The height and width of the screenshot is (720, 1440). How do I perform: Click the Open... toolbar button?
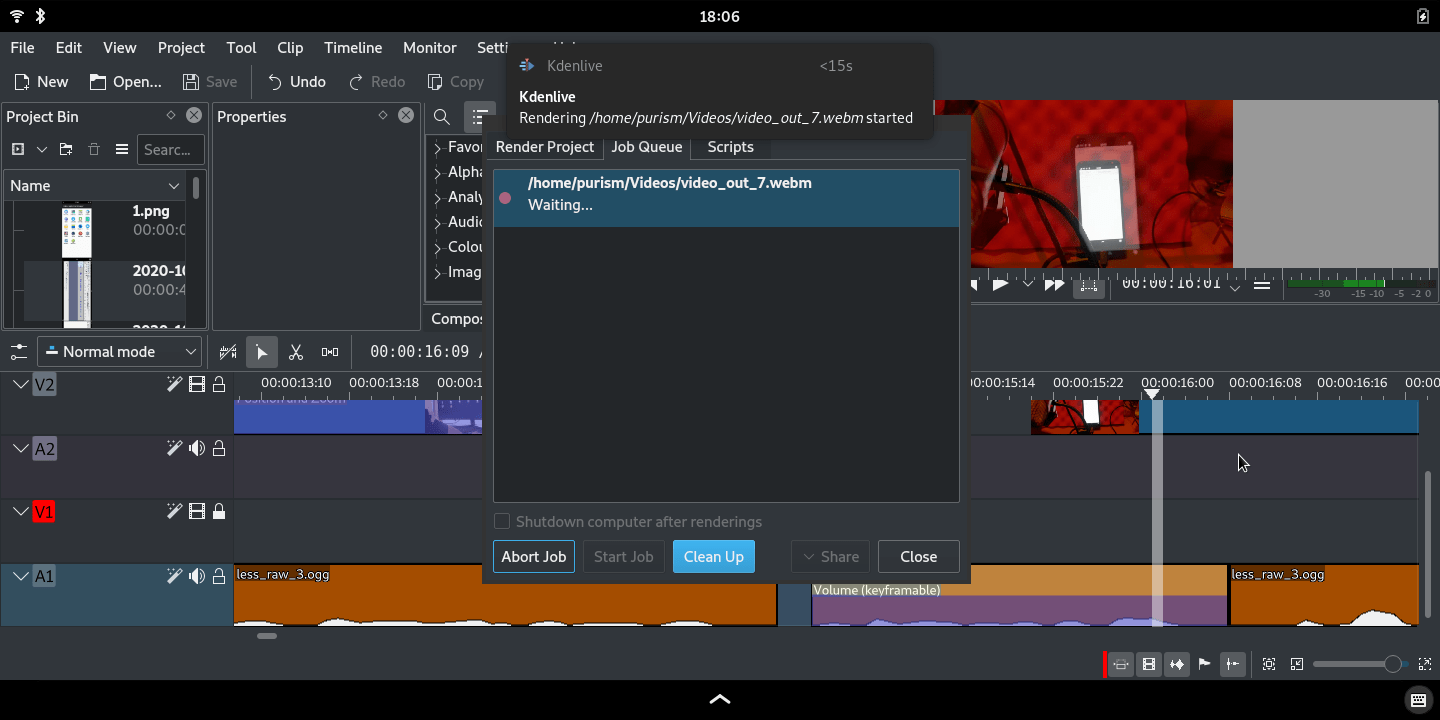click(x=125, y=82)
